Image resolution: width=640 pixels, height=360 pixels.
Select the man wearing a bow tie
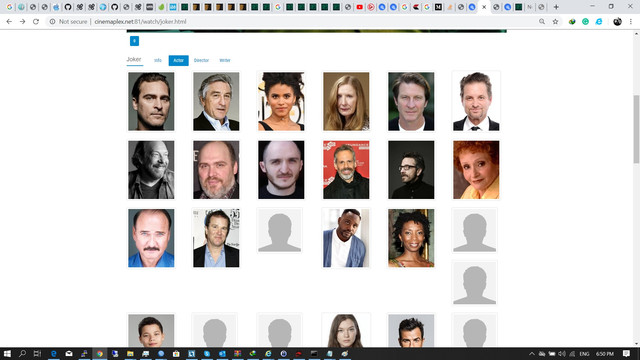point(476,102)
